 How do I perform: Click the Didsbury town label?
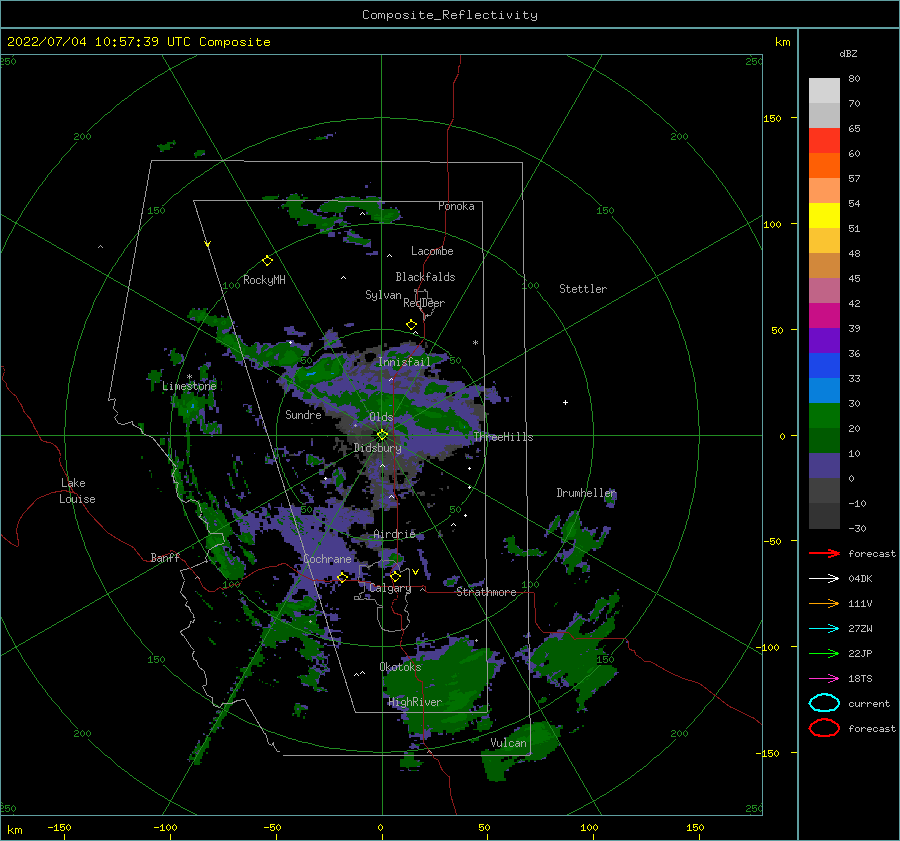377,448
